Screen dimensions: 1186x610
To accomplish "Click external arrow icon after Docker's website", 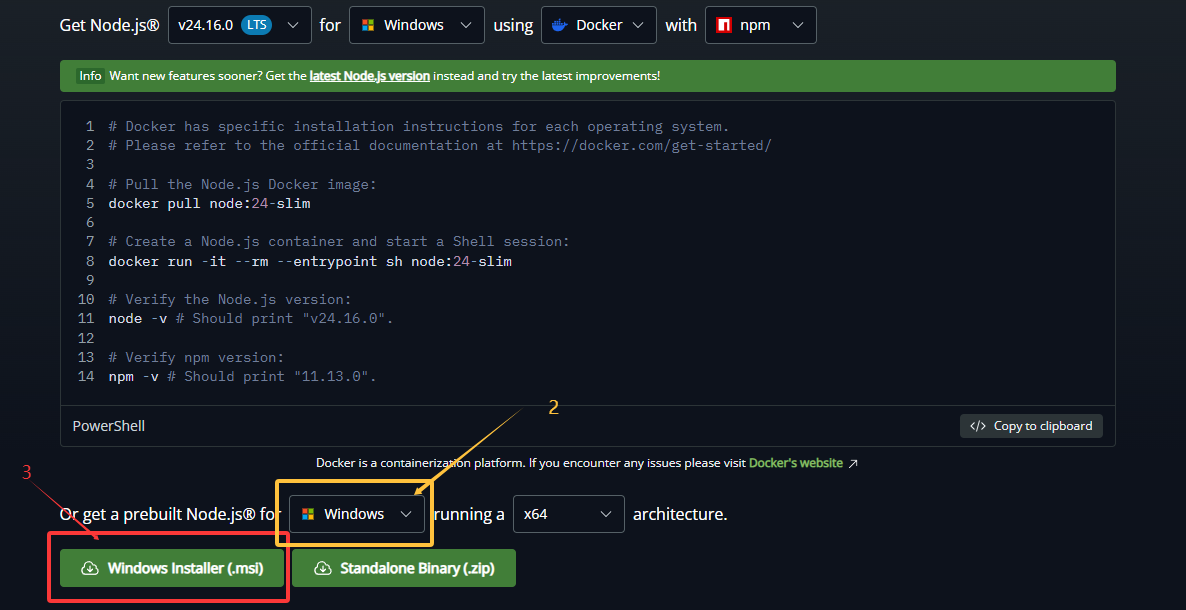I will [x=853, y=463].
